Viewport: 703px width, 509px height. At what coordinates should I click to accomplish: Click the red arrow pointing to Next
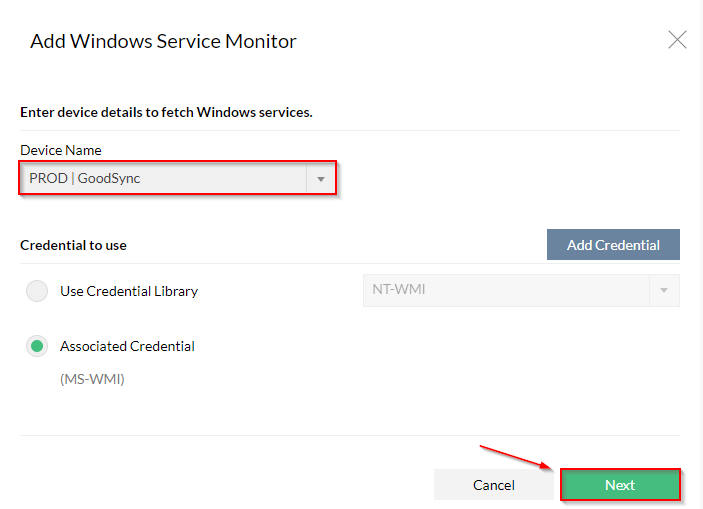click(516, 457)
